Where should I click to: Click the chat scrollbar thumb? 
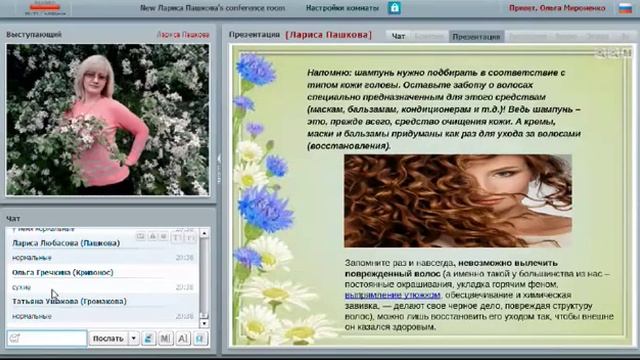(204, 278)
